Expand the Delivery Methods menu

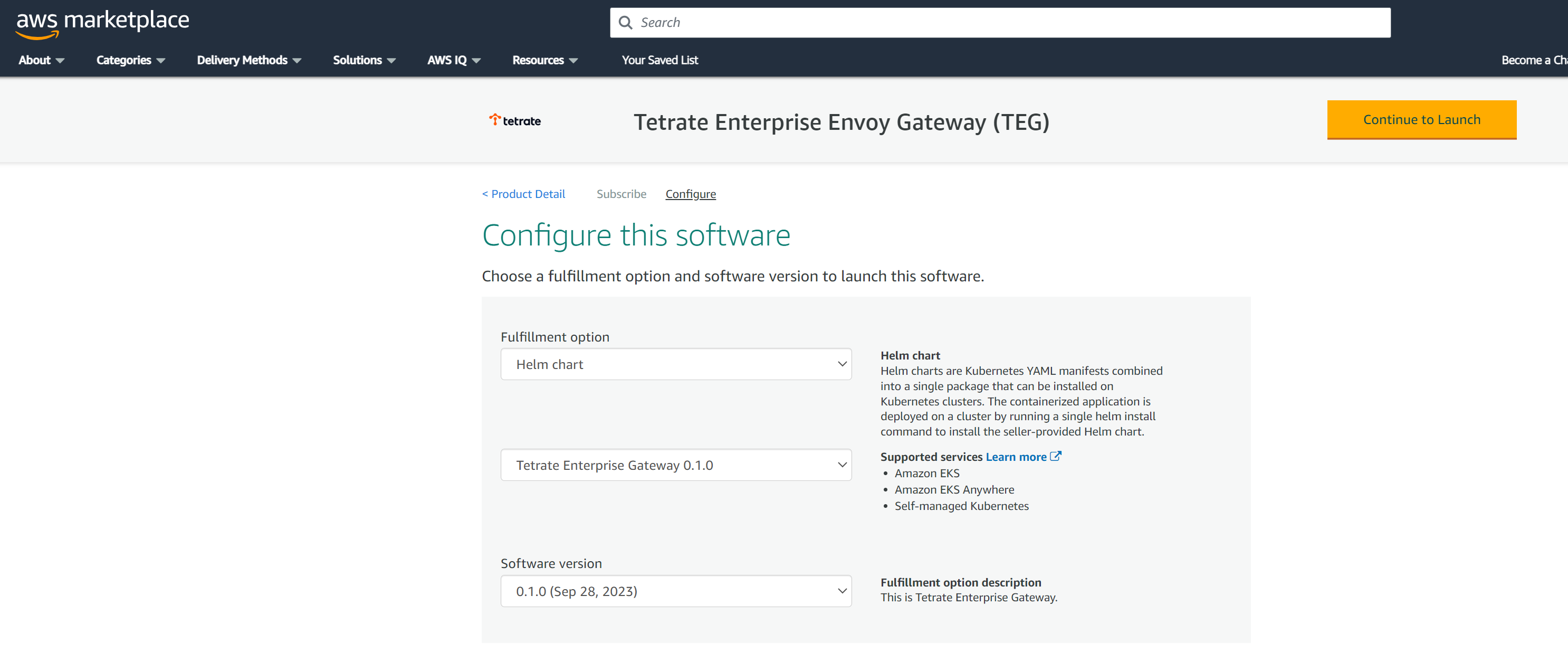249,60
